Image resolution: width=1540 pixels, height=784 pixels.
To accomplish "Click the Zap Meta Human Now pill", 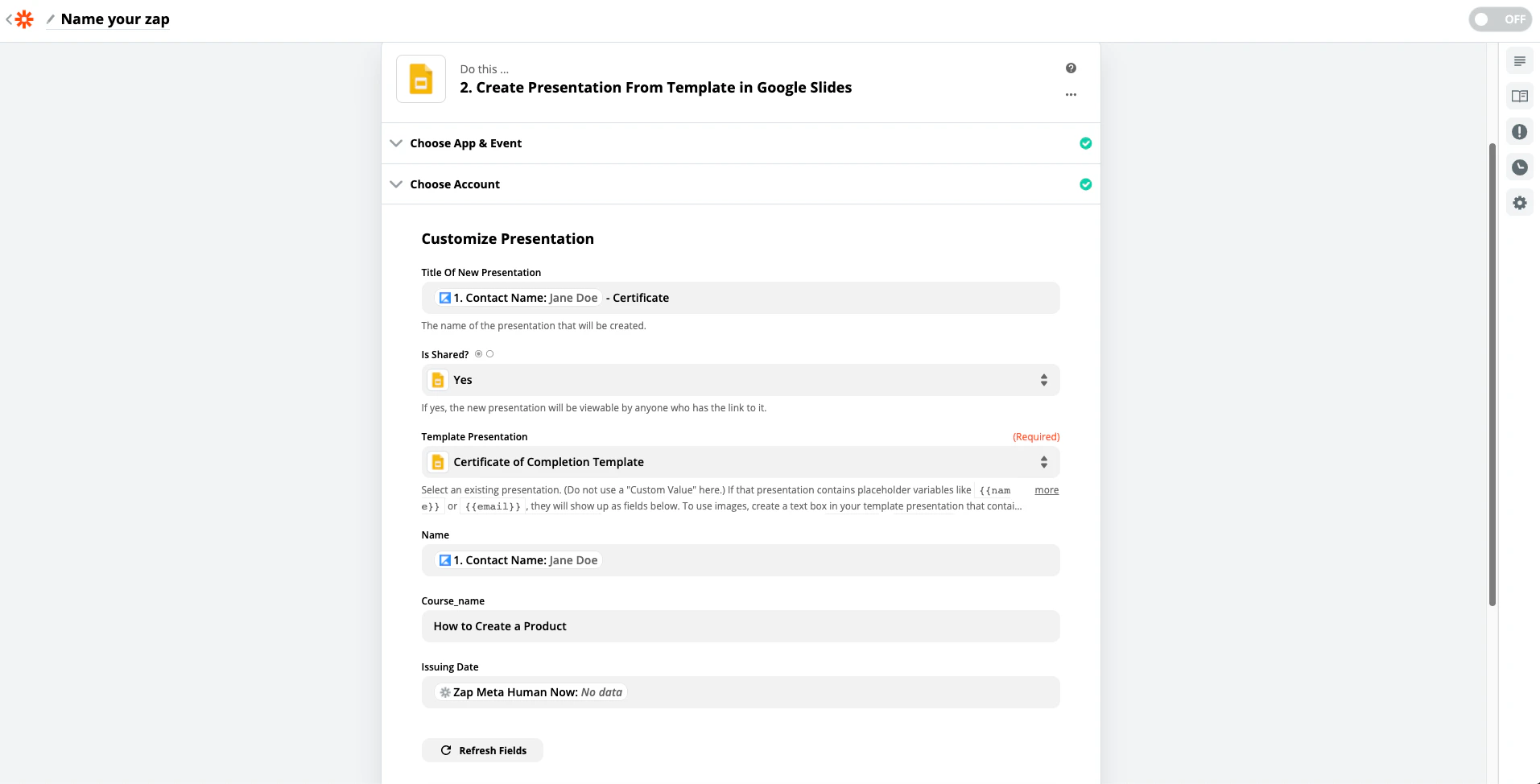I will pos(531,692).
